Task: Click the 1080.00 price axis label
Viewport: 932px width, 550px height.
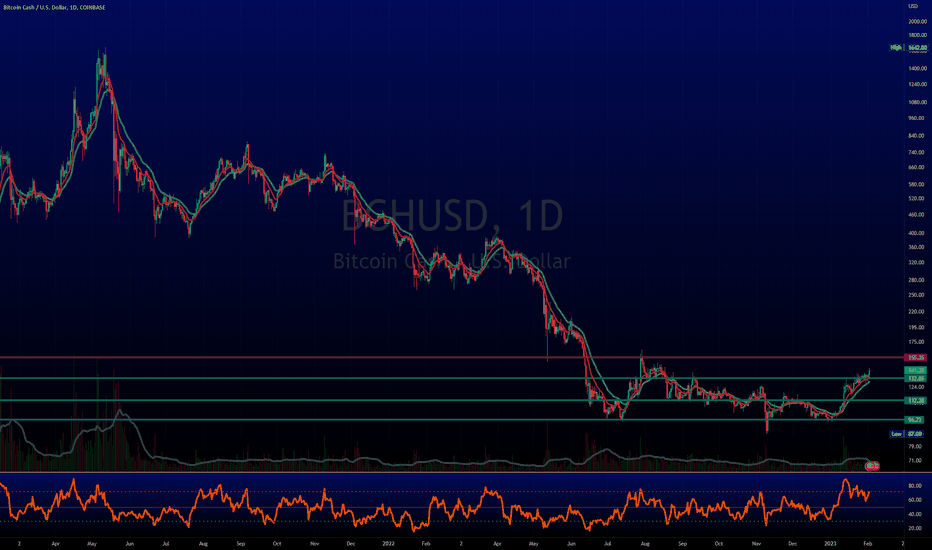Action: click(917, 102)
